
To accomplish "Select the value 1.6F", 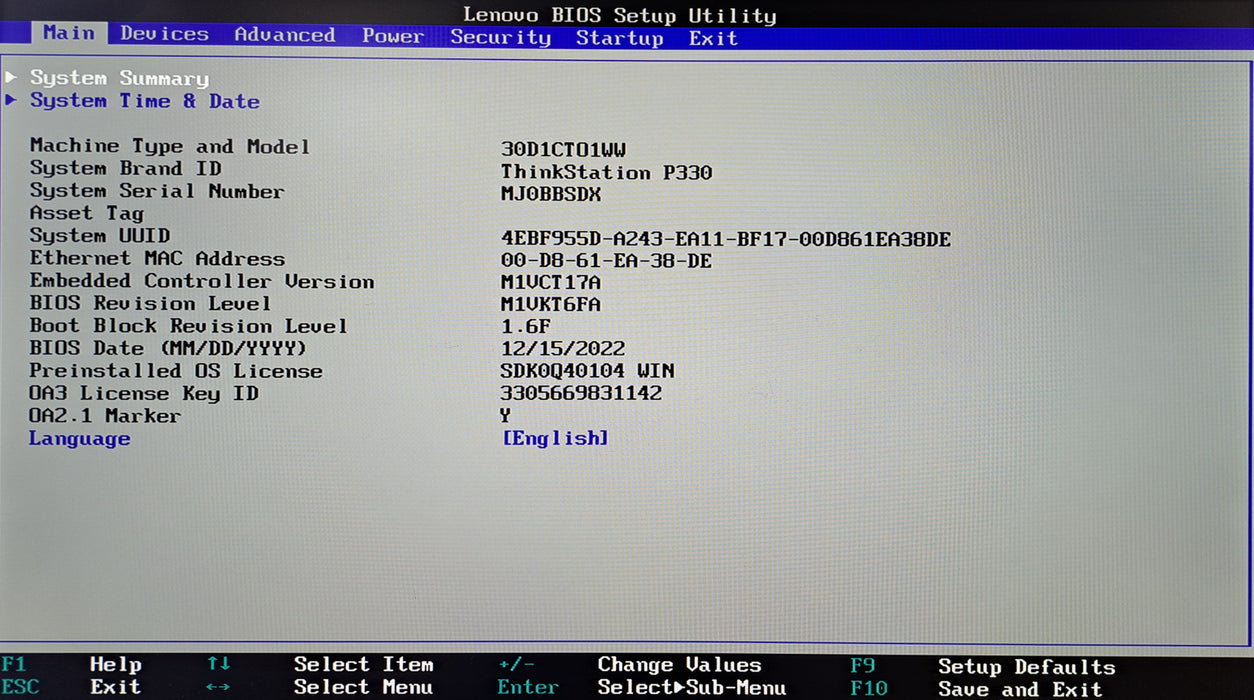I will click(x=526, y=327).
